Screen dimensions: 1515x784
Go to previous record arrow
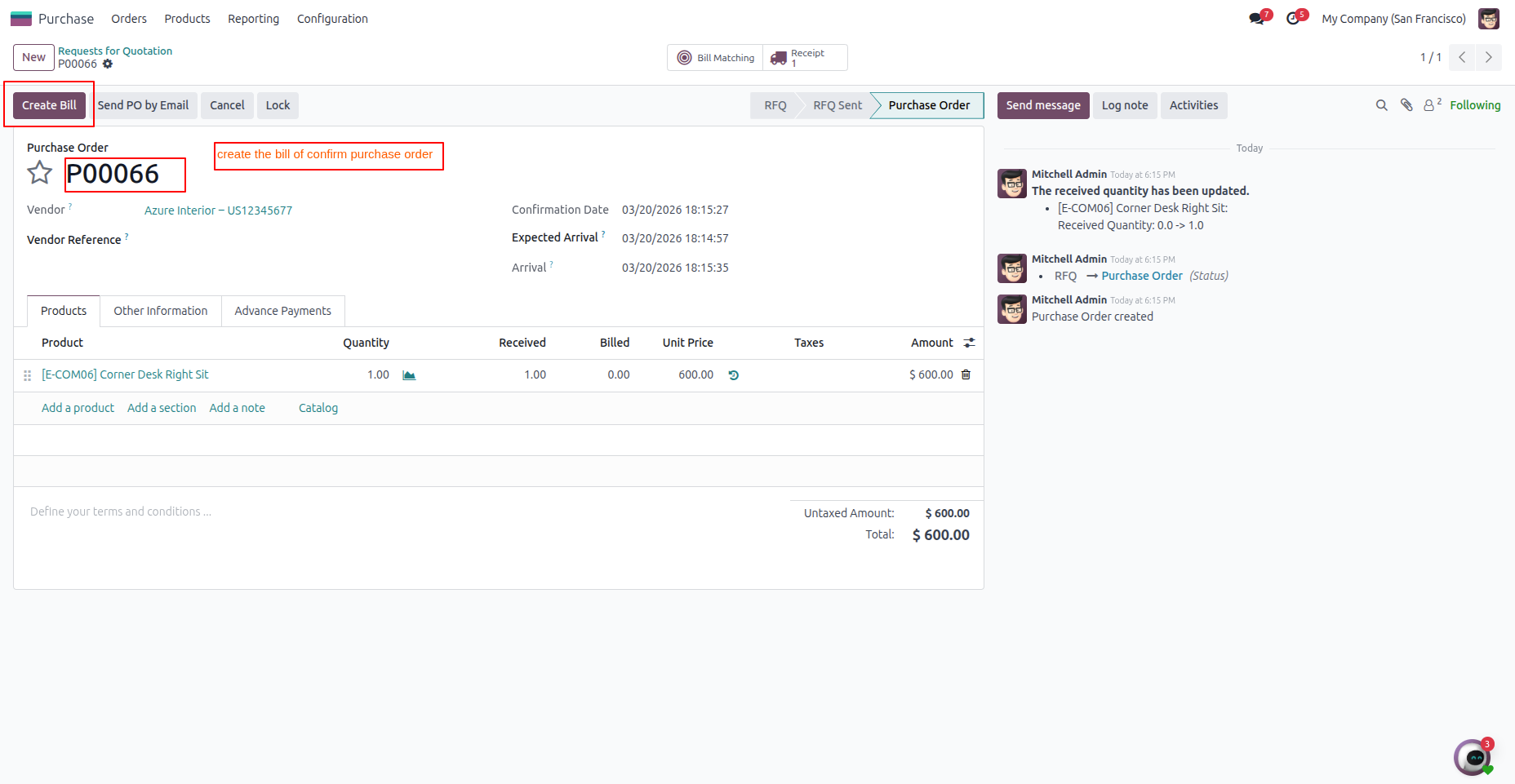[x=1462, y=57]
